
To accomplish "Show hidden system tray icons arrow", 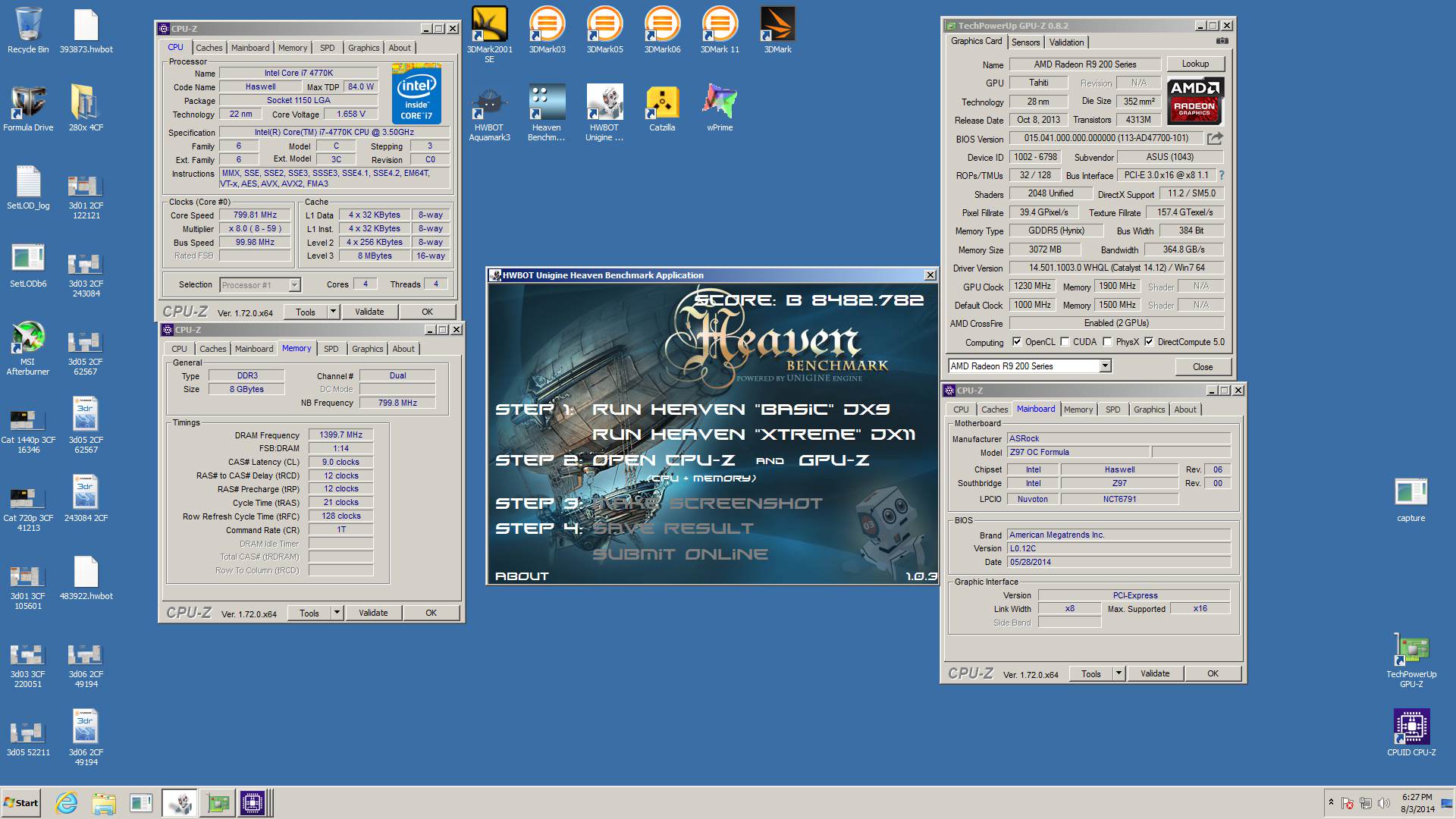I will pyautogui.click(x=1331, y=802).
